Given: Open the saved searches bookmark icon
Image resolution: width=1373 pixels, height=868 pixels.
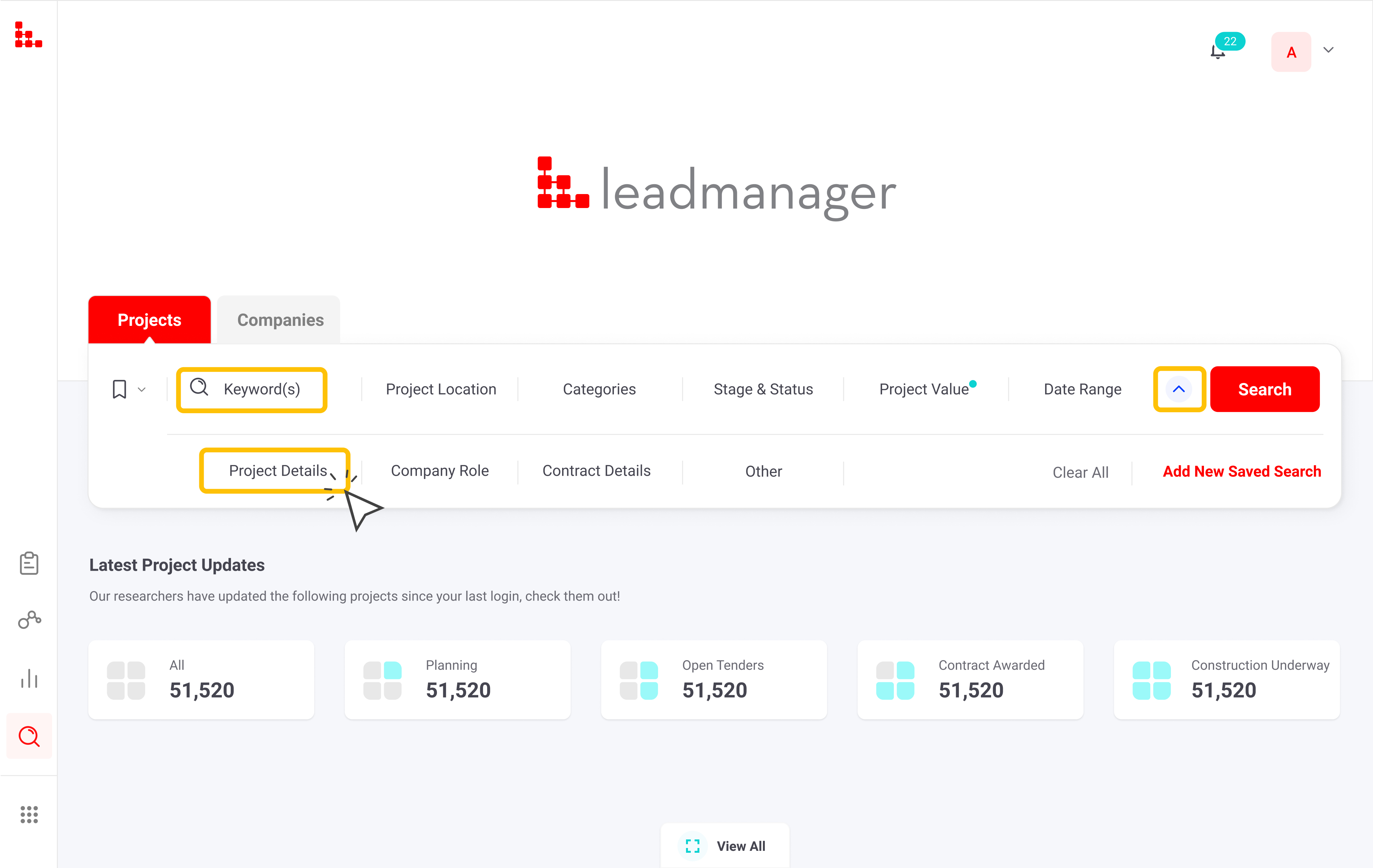Looking at the screenshot, I should (x=119, y=389).
